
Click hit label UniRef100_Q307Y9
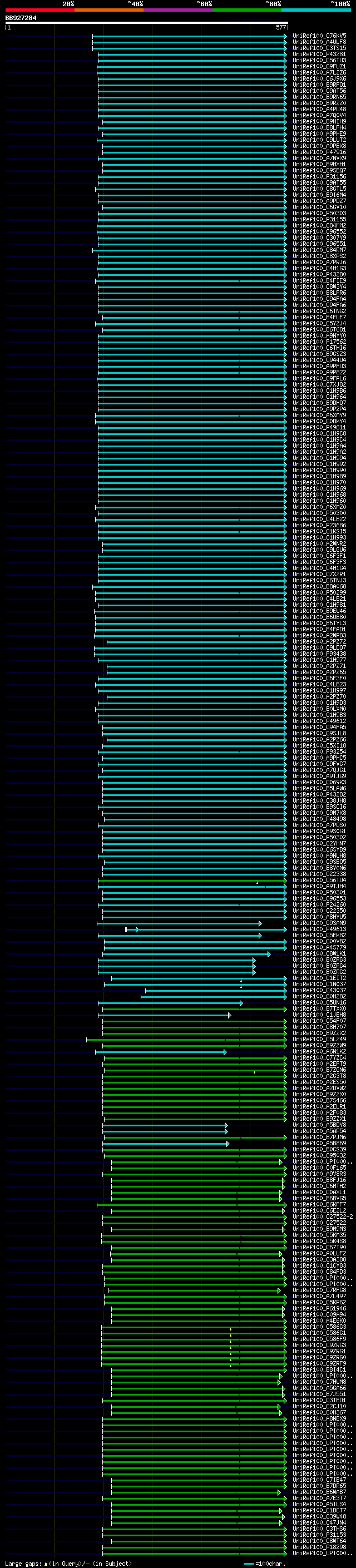[x=319, y=238]
